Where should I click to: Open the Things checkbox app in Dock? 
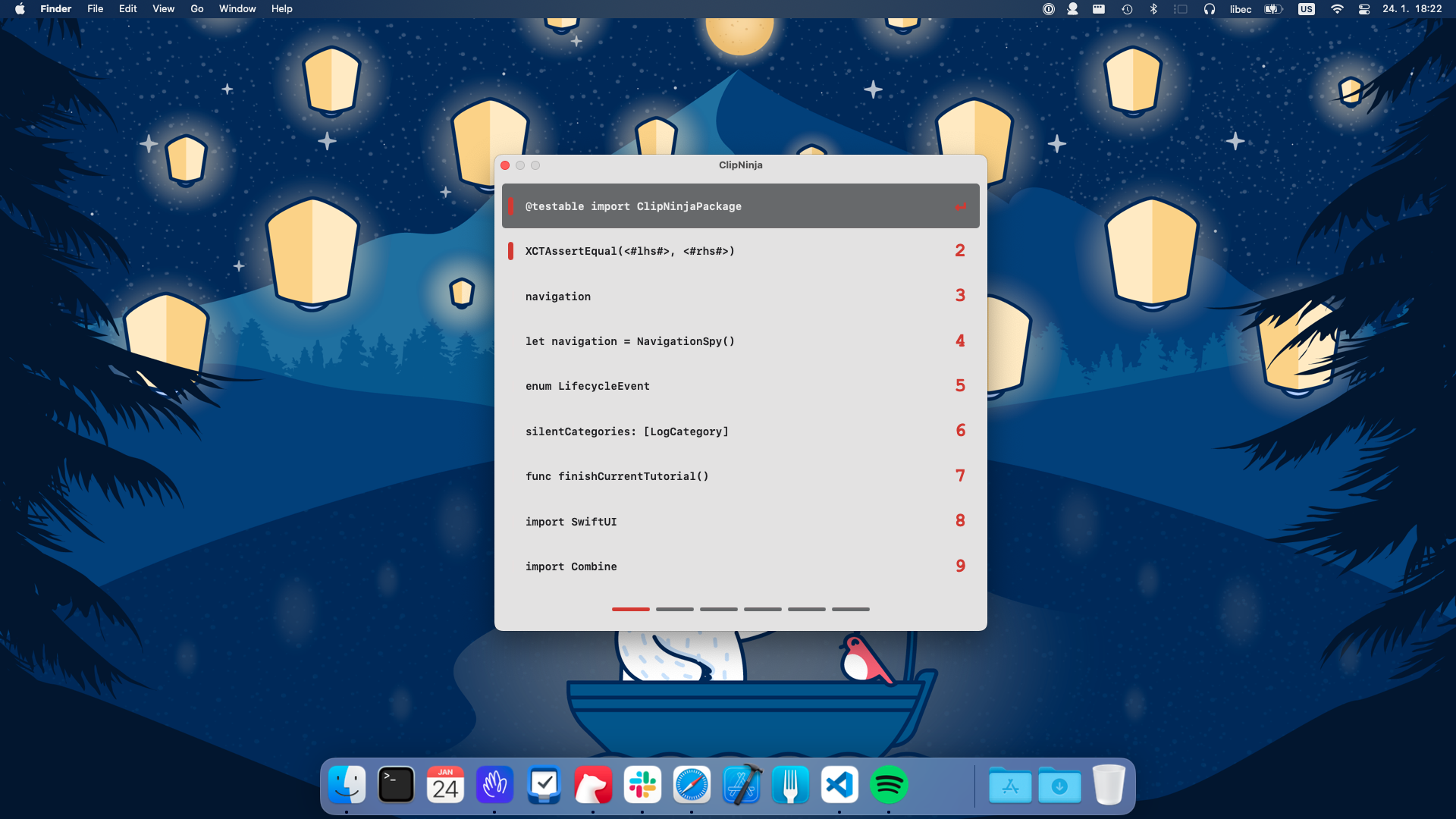coord(544,785)
